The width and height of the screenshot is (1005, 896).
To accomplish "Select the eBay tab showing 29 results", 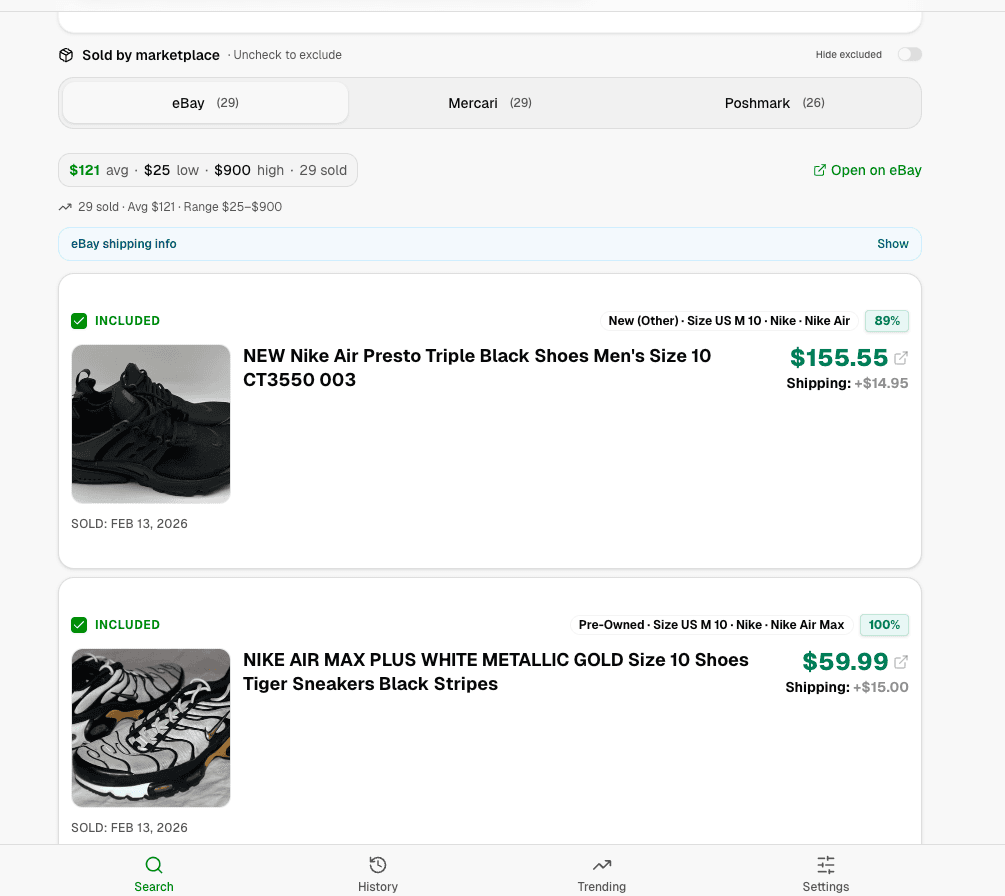I will pyautogui.click(x=204, y=103).
